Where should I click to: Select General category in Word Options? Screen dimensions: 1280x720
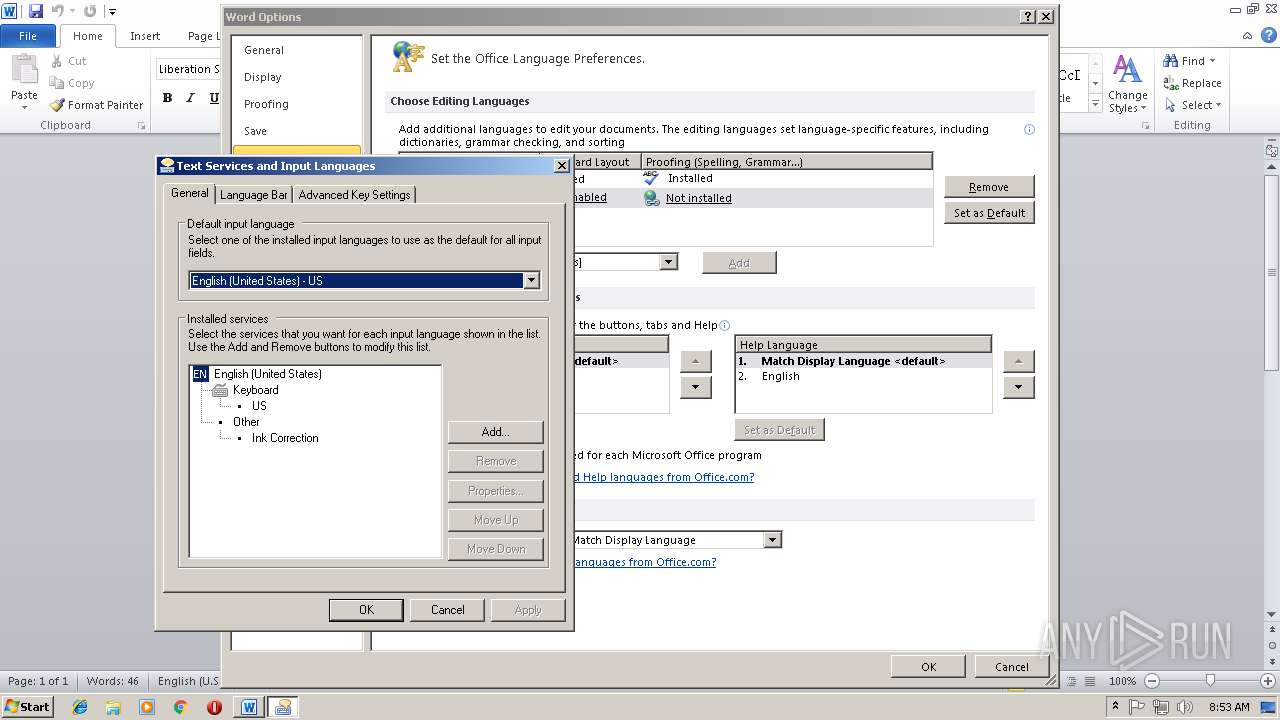click(x=264, y=50)
